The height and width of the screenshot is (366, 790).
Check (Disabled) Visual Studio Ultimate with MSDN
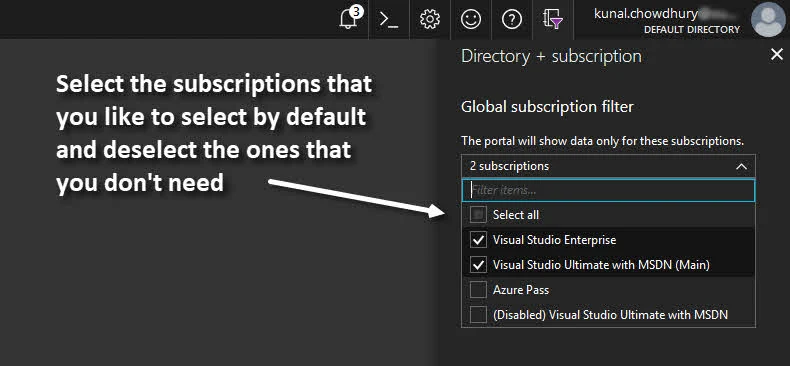(478, 315)
